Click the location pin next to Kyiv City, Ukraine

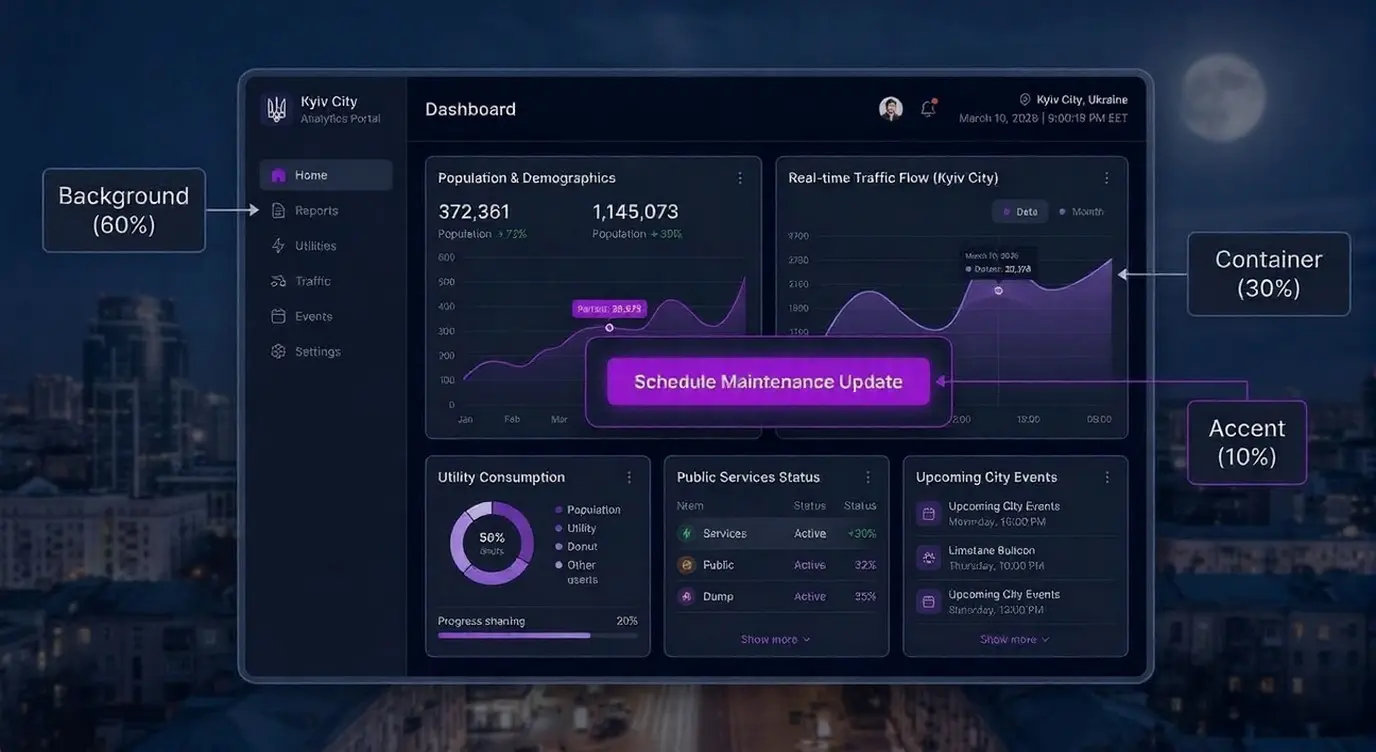1023,99
